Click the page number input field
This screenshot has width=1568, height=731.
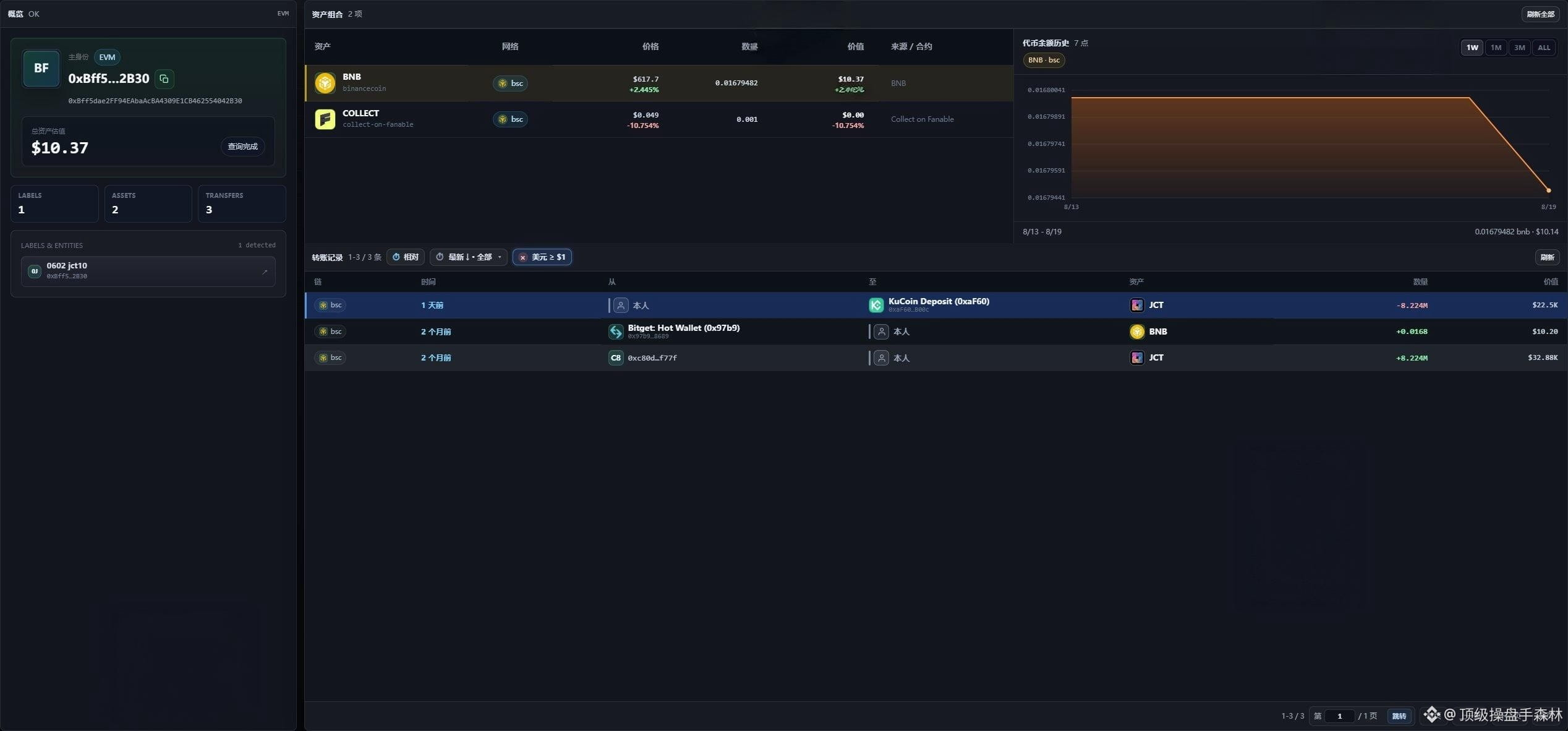click(x=1339, y=716)
